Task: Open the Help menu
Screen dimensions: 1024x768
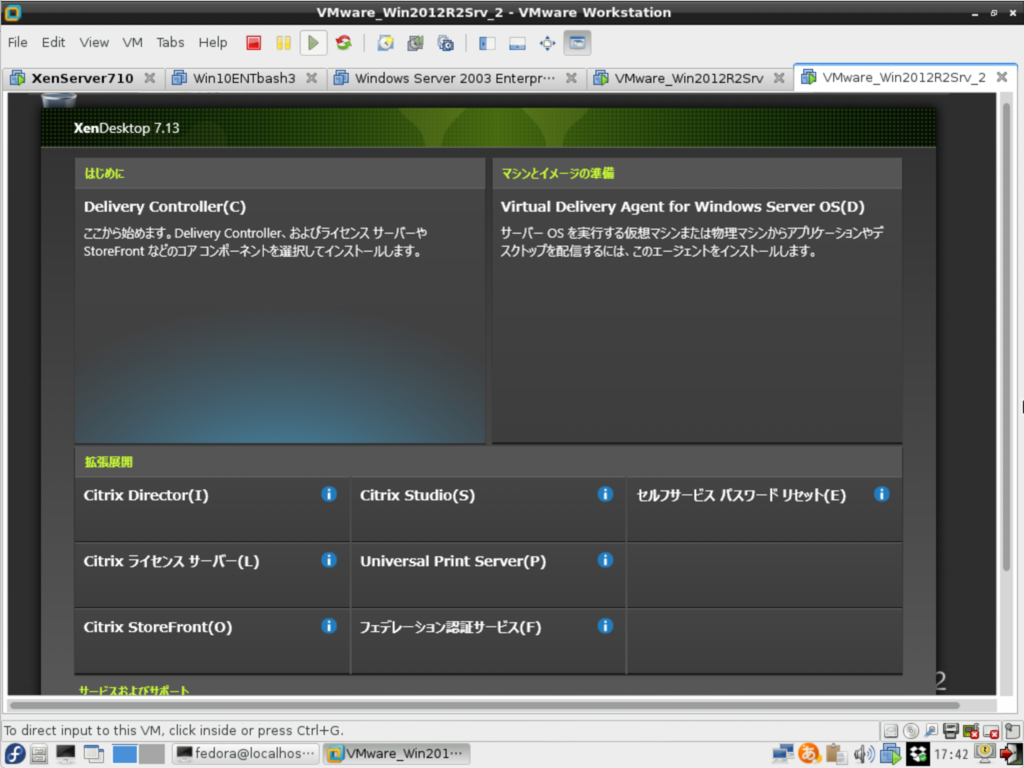Action: pos(213,42)
